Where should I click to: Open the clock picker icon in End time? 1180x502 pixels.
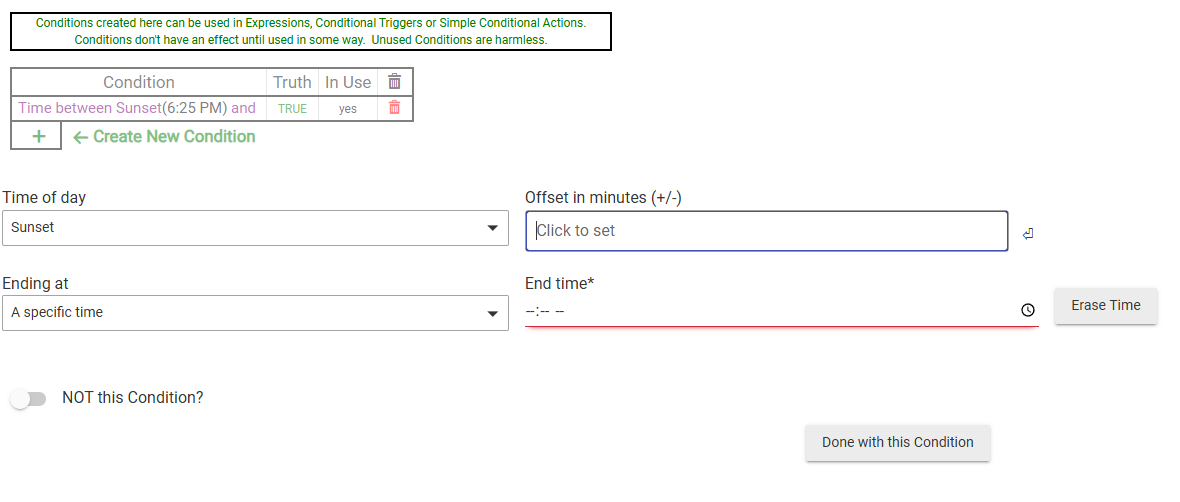coord(1027,311)
